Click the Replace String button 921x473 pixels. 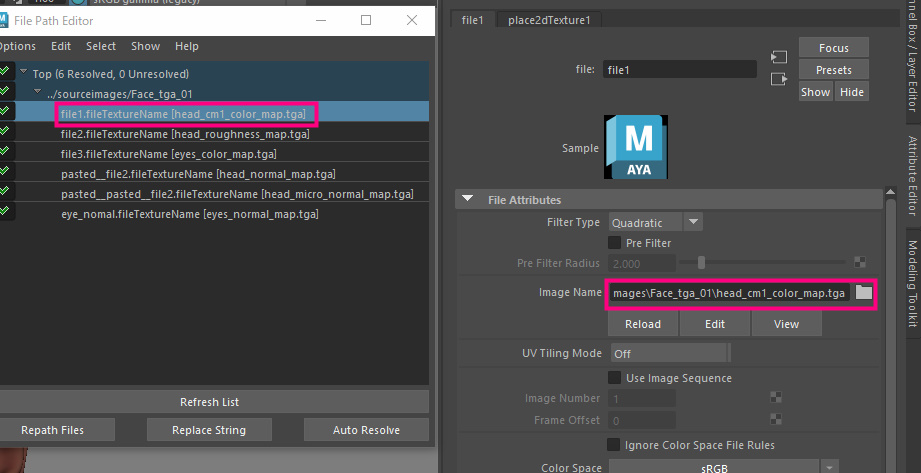click(x=209, y=430)
